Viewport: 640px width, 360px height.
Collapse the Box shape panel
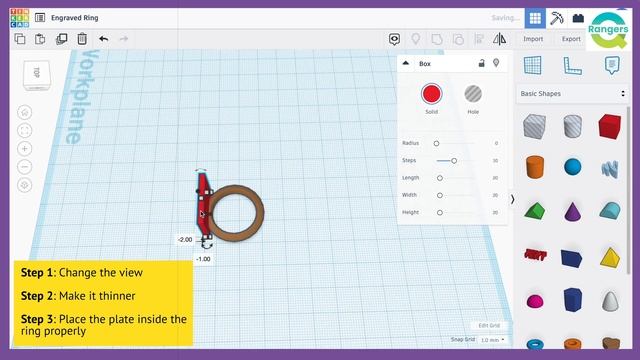tap(406, 63)
